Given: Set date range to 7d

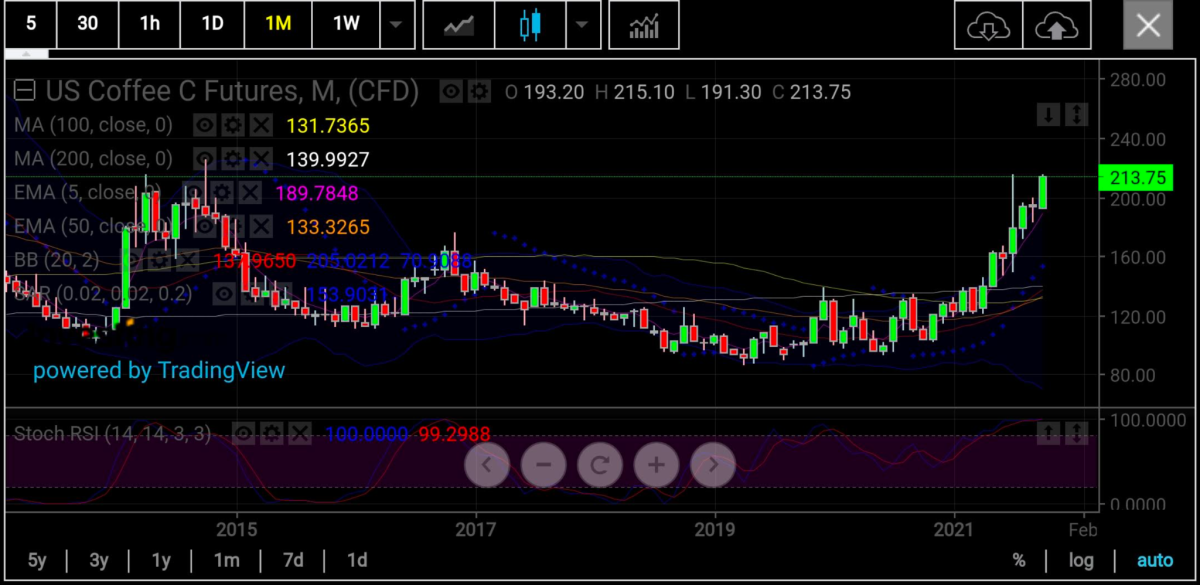Looking at the screenshot, I should [x=293, y=560].
